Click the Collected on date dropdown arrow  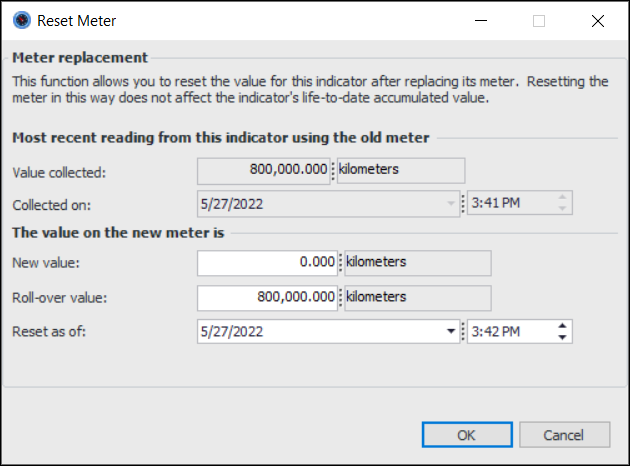(451, 204)
